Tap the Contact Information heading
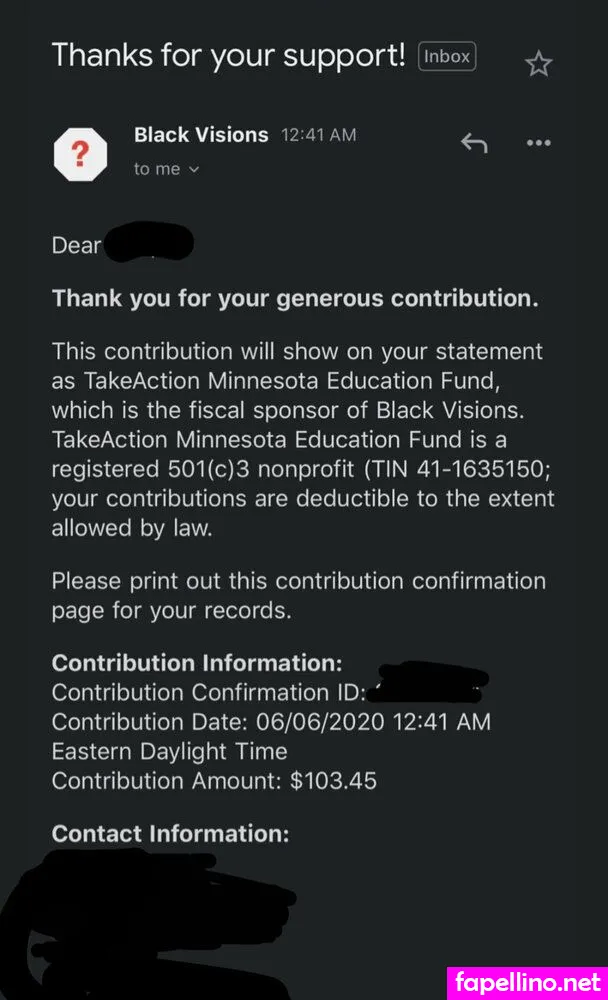This screenshot has width=608, height=1000. (170, 833)
